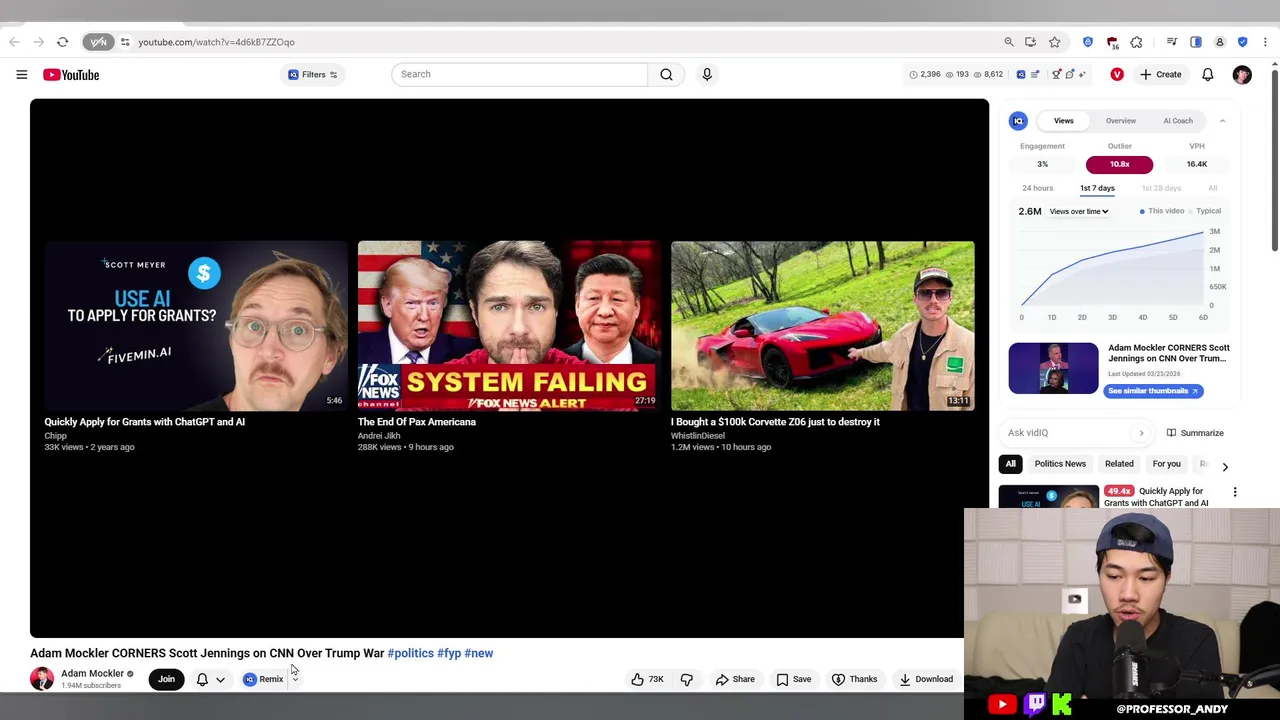Open the vidIQ Filters dropdown
Screen dimensions: 1280x720
(313, 75)
